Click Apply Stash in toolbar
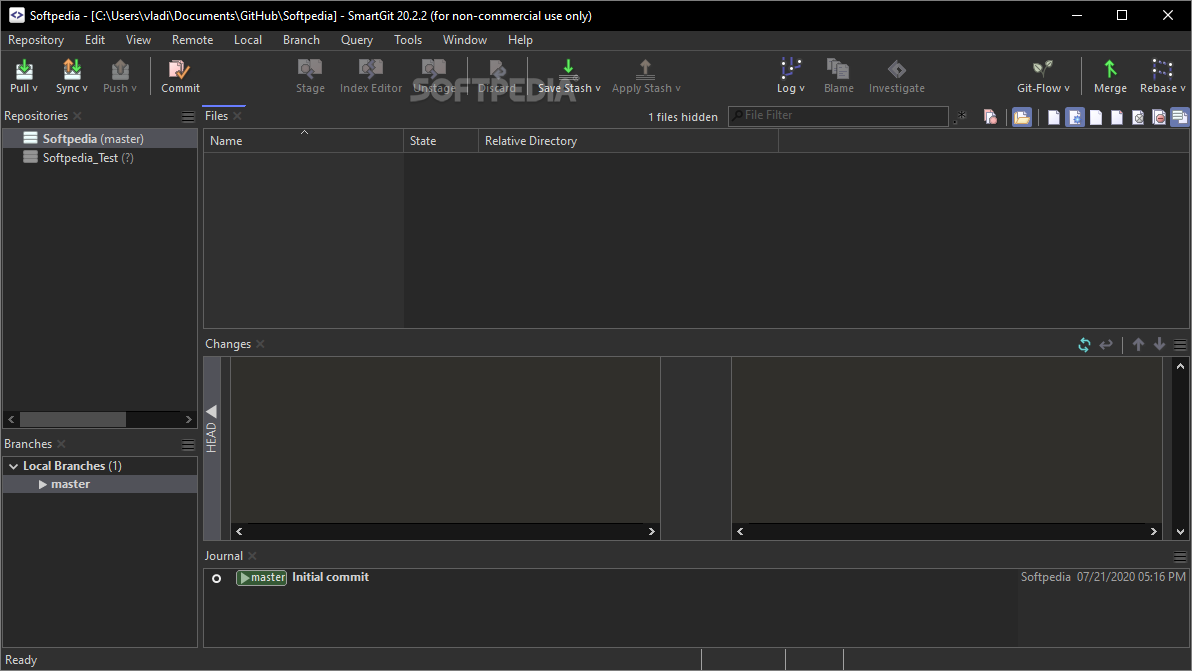 [x=645, y=76]
